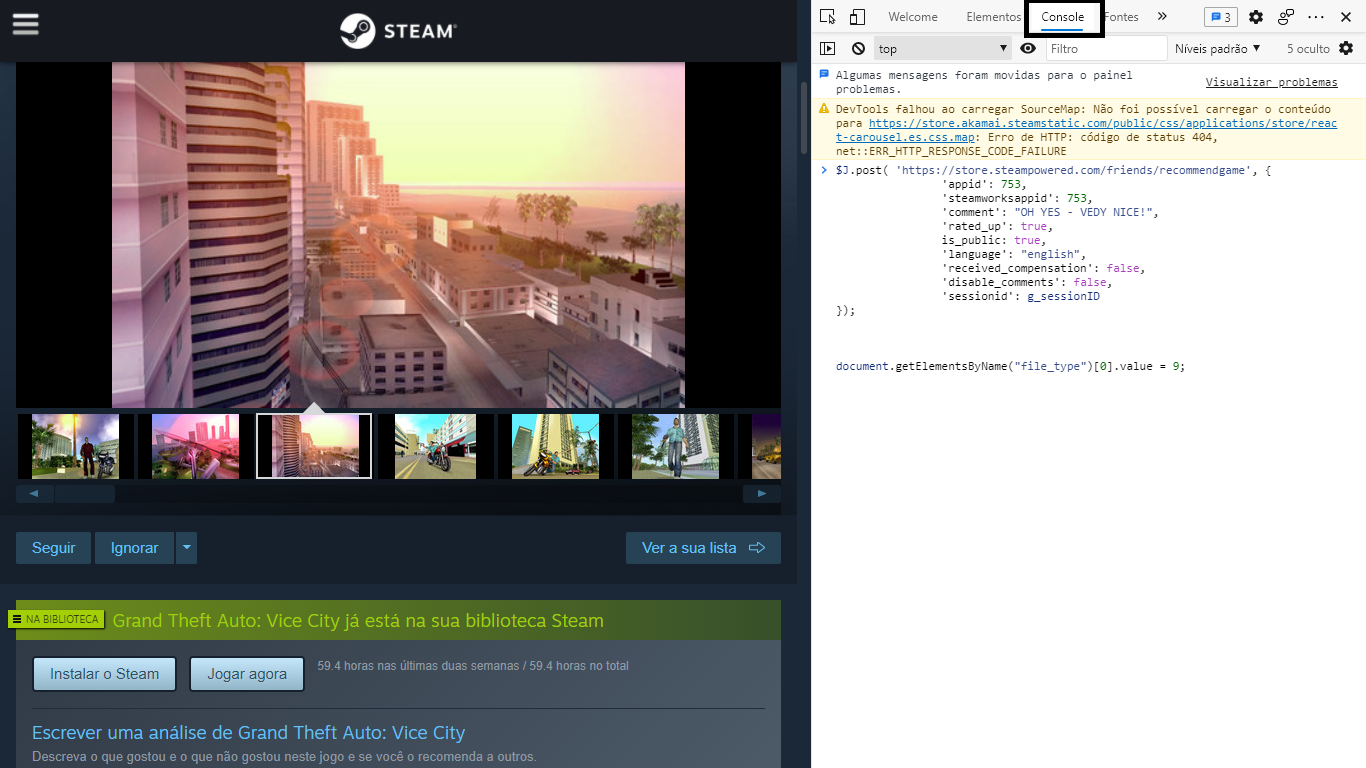Toggle device emulation mode in DevTools
1366x768 pixels.
click(x=857, y=17)
